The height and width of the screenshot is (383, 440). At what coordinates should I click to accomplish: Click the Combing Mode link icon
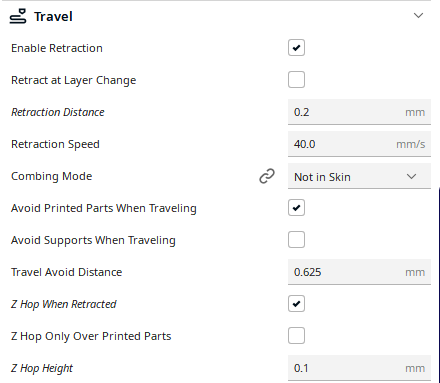point(267,176)
